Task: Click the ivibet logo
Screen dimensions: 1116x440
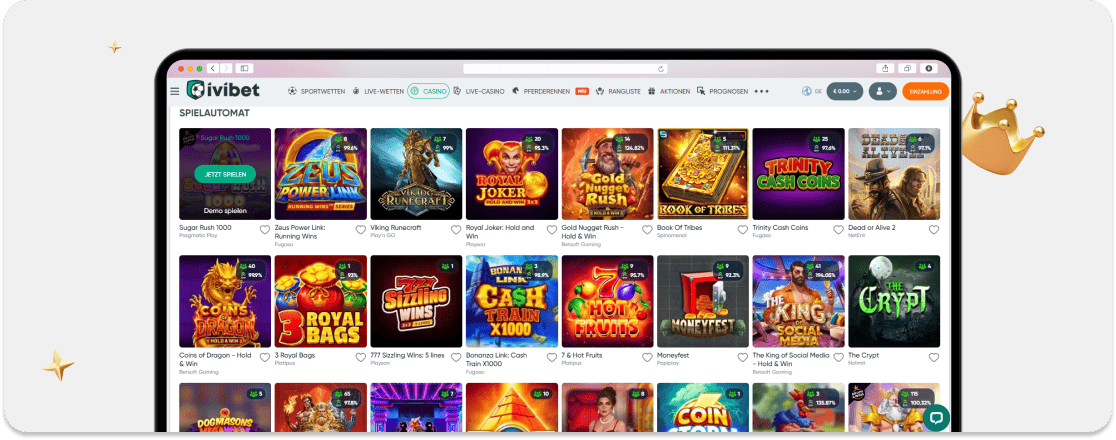Action: tap(223, 90)
